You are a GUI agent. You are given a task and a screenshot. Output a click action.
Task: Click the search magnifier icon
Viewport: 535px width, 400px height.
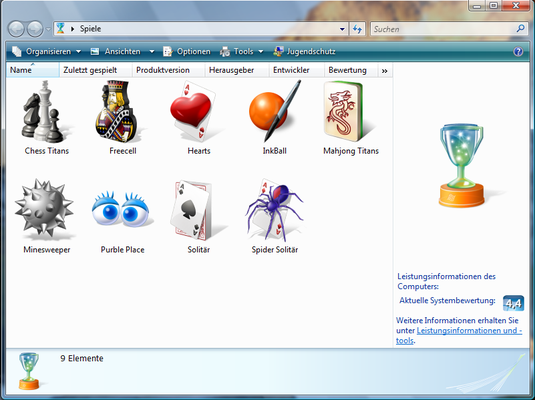520,29
